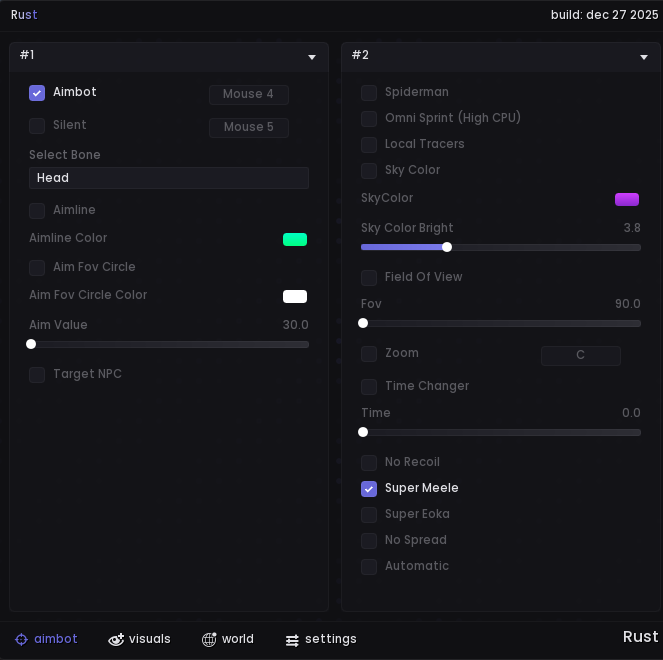Open the green Aimline Color swatch
663x660 pixels.
(x=295, y=239)
